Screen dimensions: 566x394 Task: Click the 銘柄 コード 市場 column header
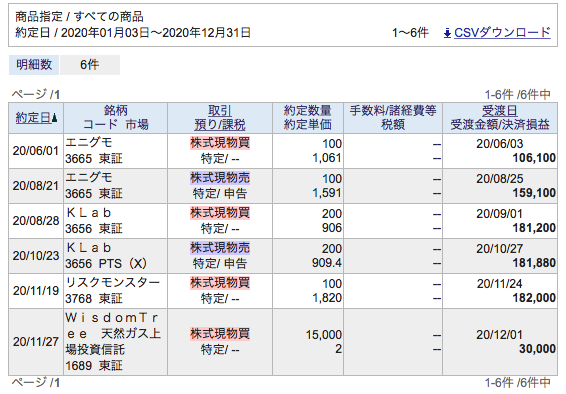[x=115, y=118]
